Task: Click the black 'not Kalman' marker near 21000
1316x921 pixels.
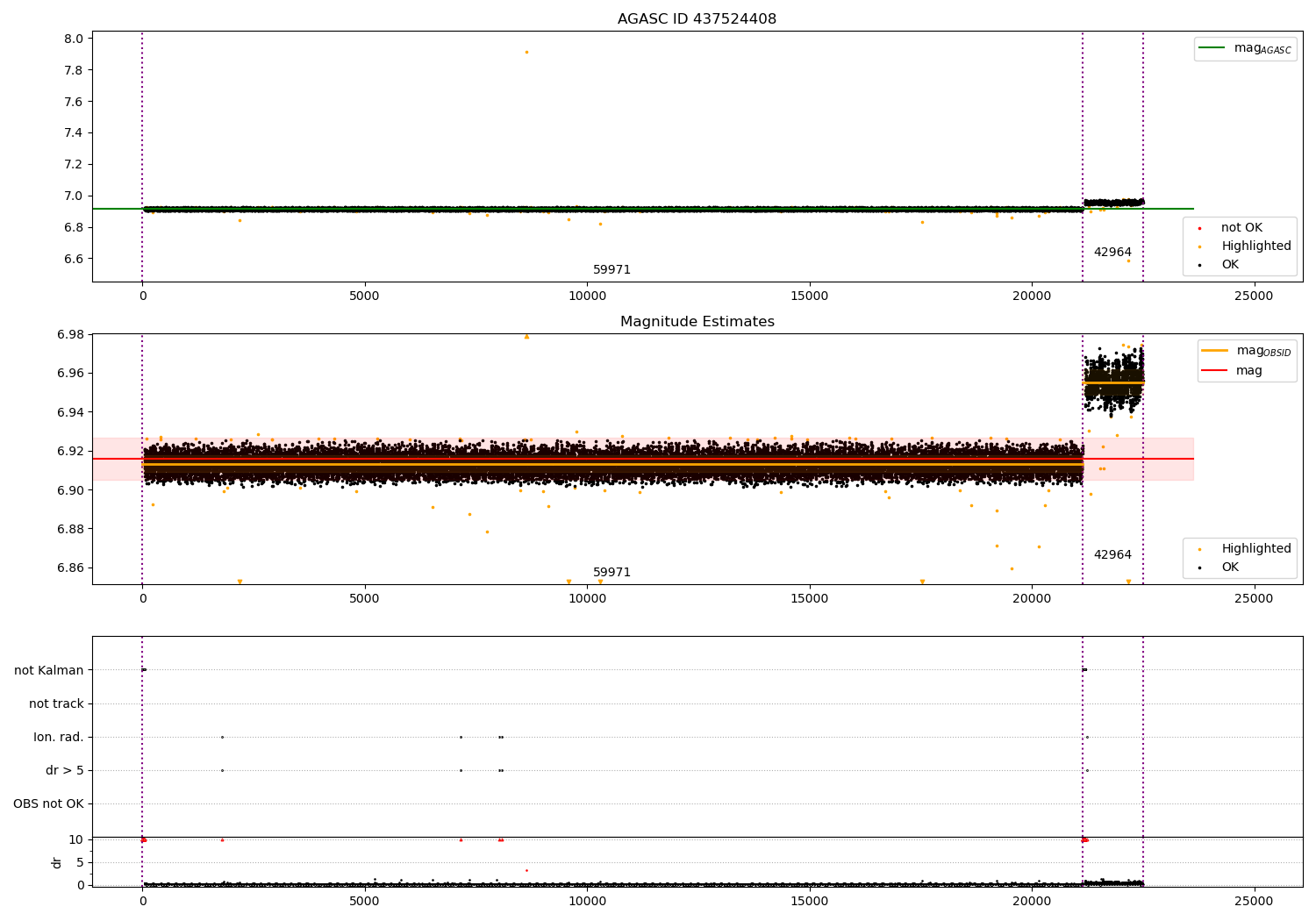Action: [x=1084, y=670]
